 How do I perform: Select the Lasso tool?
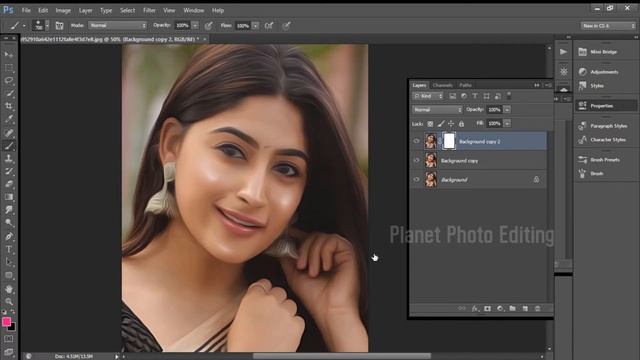[9, 80]
